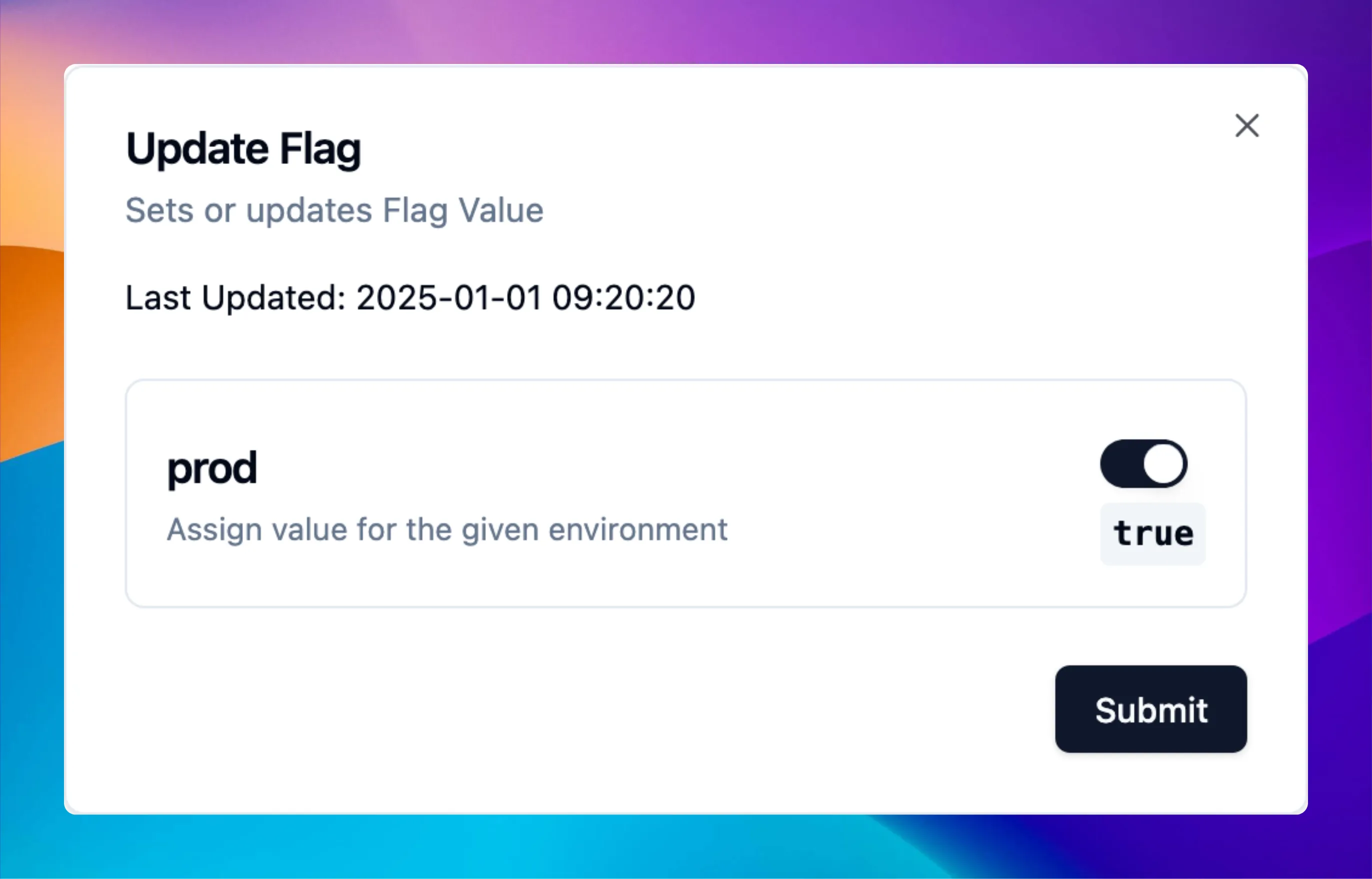Screen dimensions: 1372x879
Task: Select the prod settings card
Action: coord(685,491)
